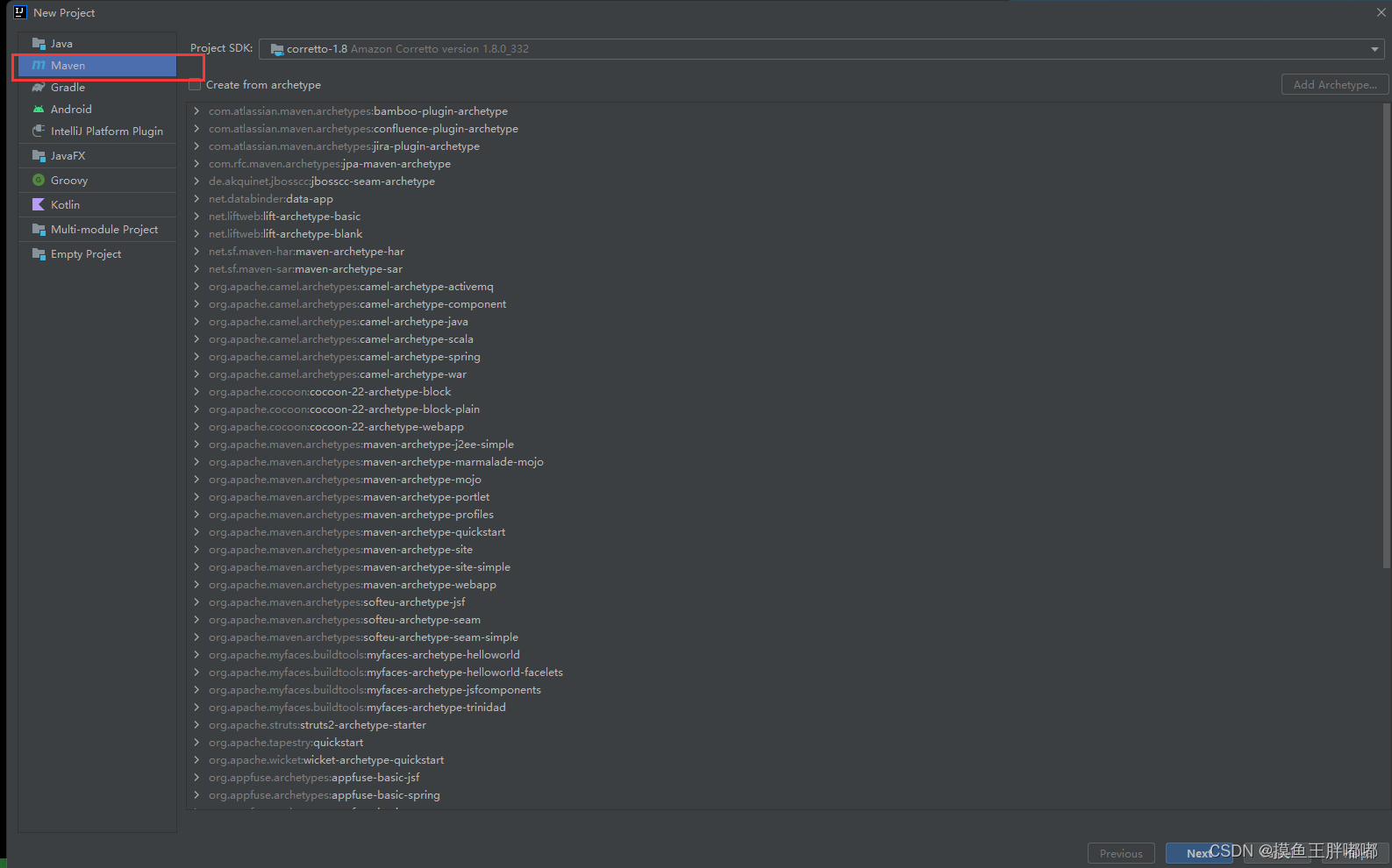The image size is (1392, 868).
Task: Click the archetype list vertical scrollbar
Action: click(x=1386, y=336)
